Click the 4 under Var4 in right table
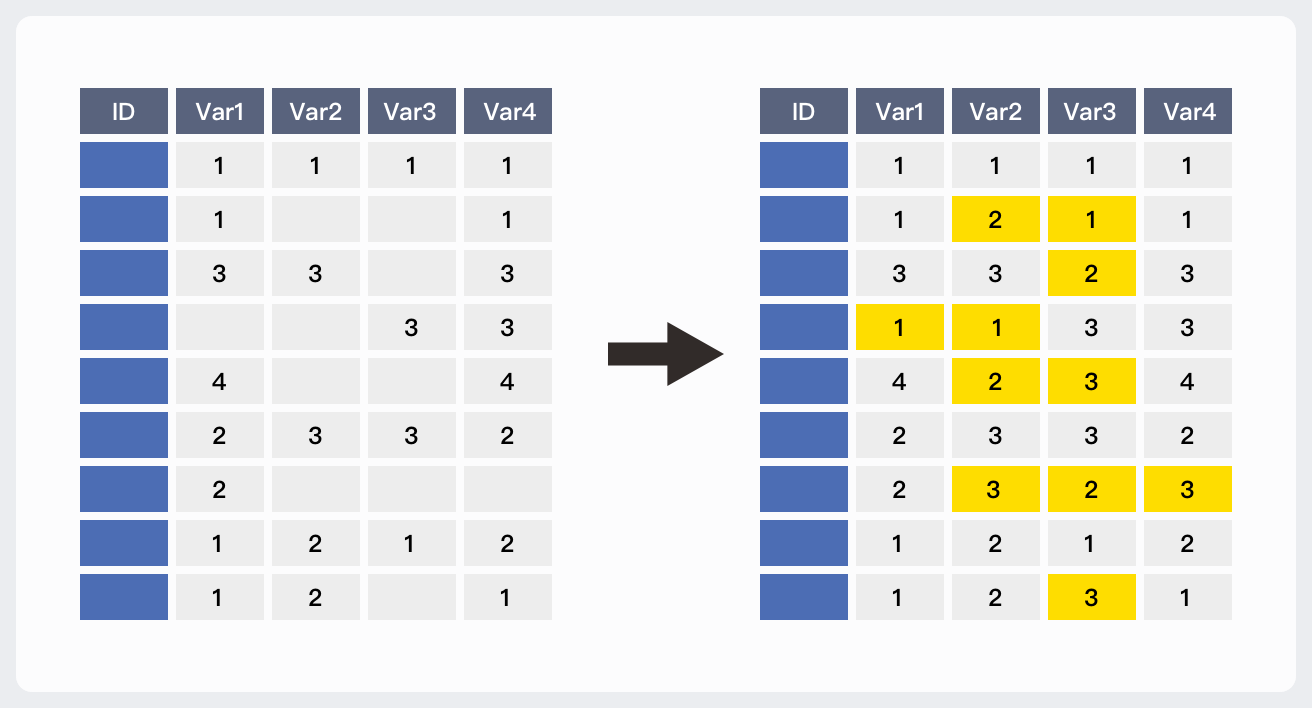1312x708 pixels. pyautogui.click(x=1187, y=381)
